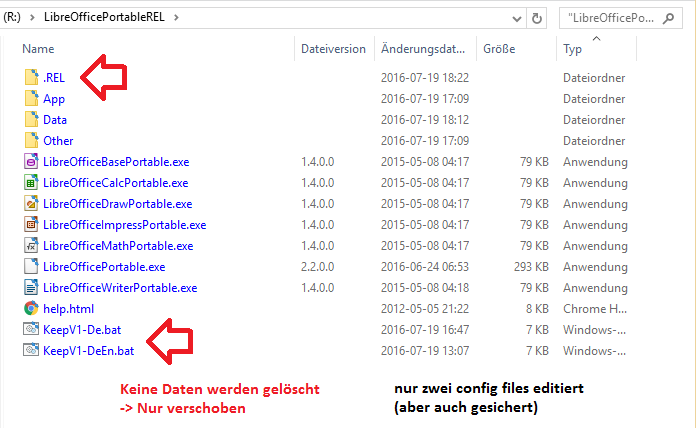Image resolution: width=696 pixels, height=428 pixels.
Task: Search within the LibreOfficePortableREL field
Action: (613, 18)
